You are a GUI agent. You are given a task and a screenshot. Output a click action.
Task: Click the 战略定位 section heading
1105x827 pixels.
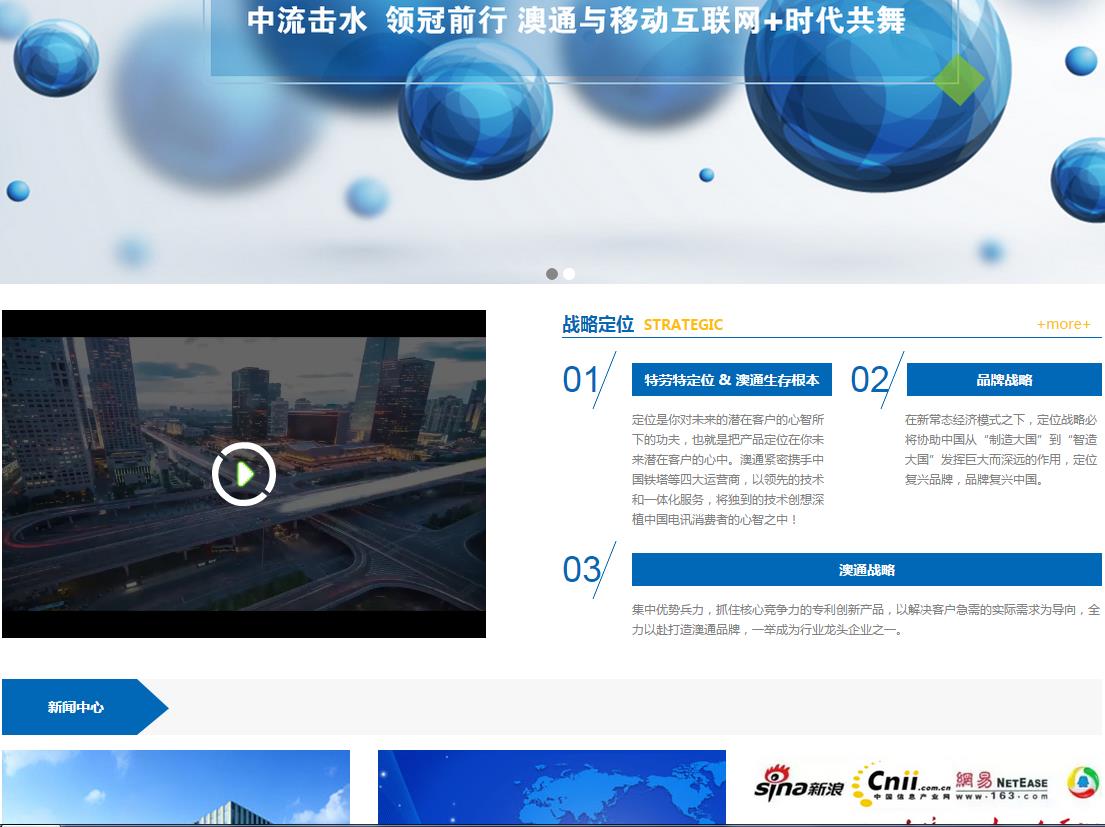(598, 324)
